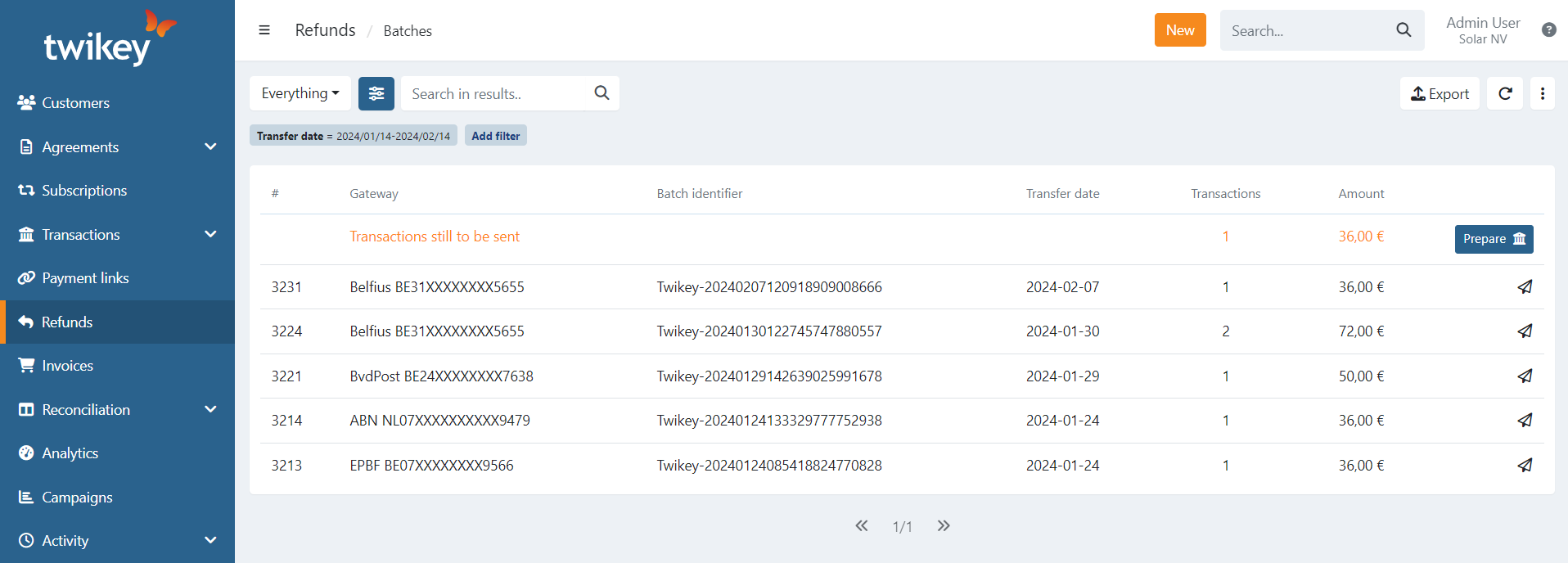Viewport: 1568px width, 563px height.
Task: Send batch 3231 with paper plane icon
Action: (1524, 287)
